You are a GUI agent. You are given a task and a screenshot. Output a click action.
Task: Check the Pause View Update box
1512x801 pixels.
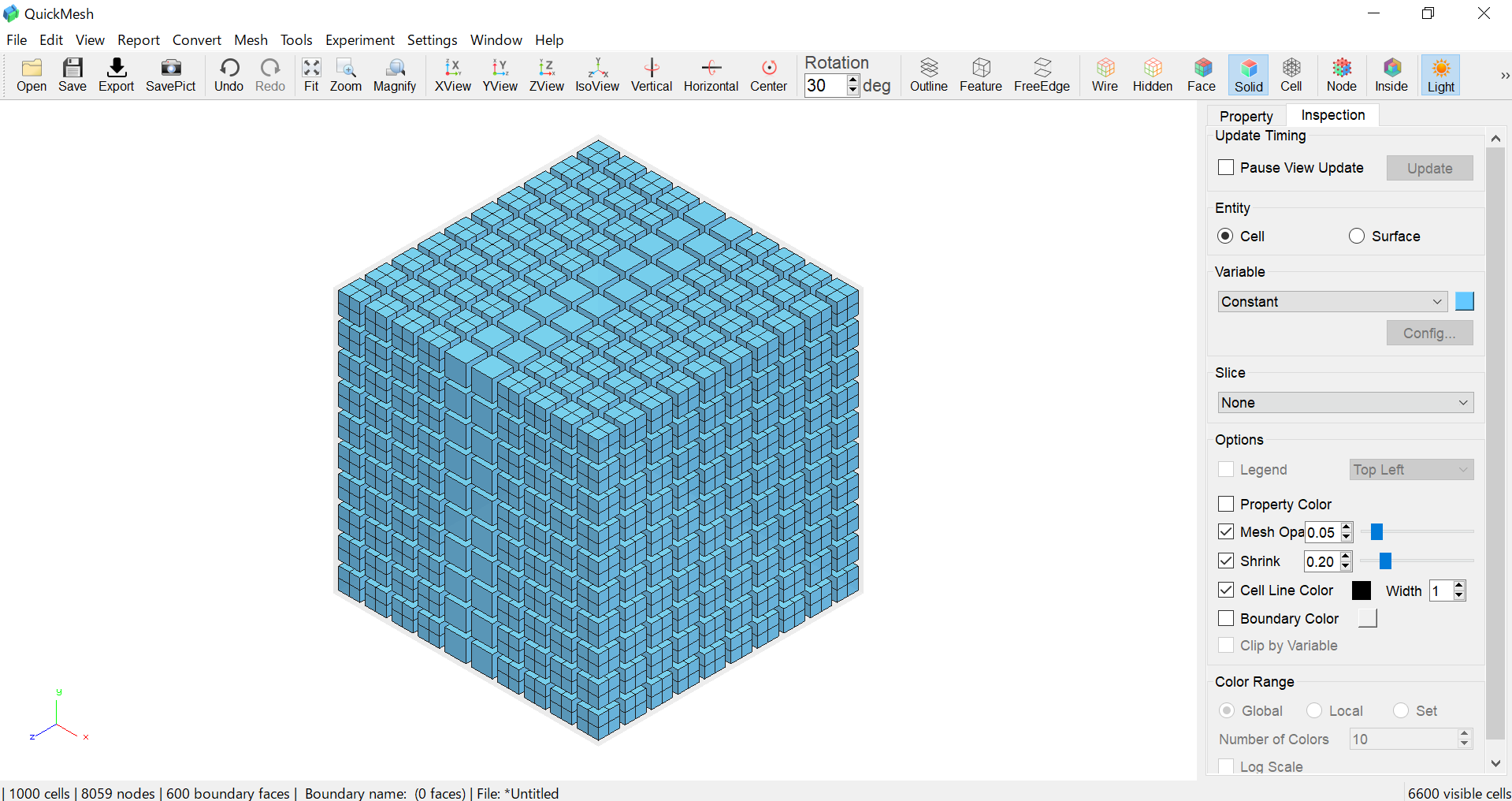[1226, 167]
